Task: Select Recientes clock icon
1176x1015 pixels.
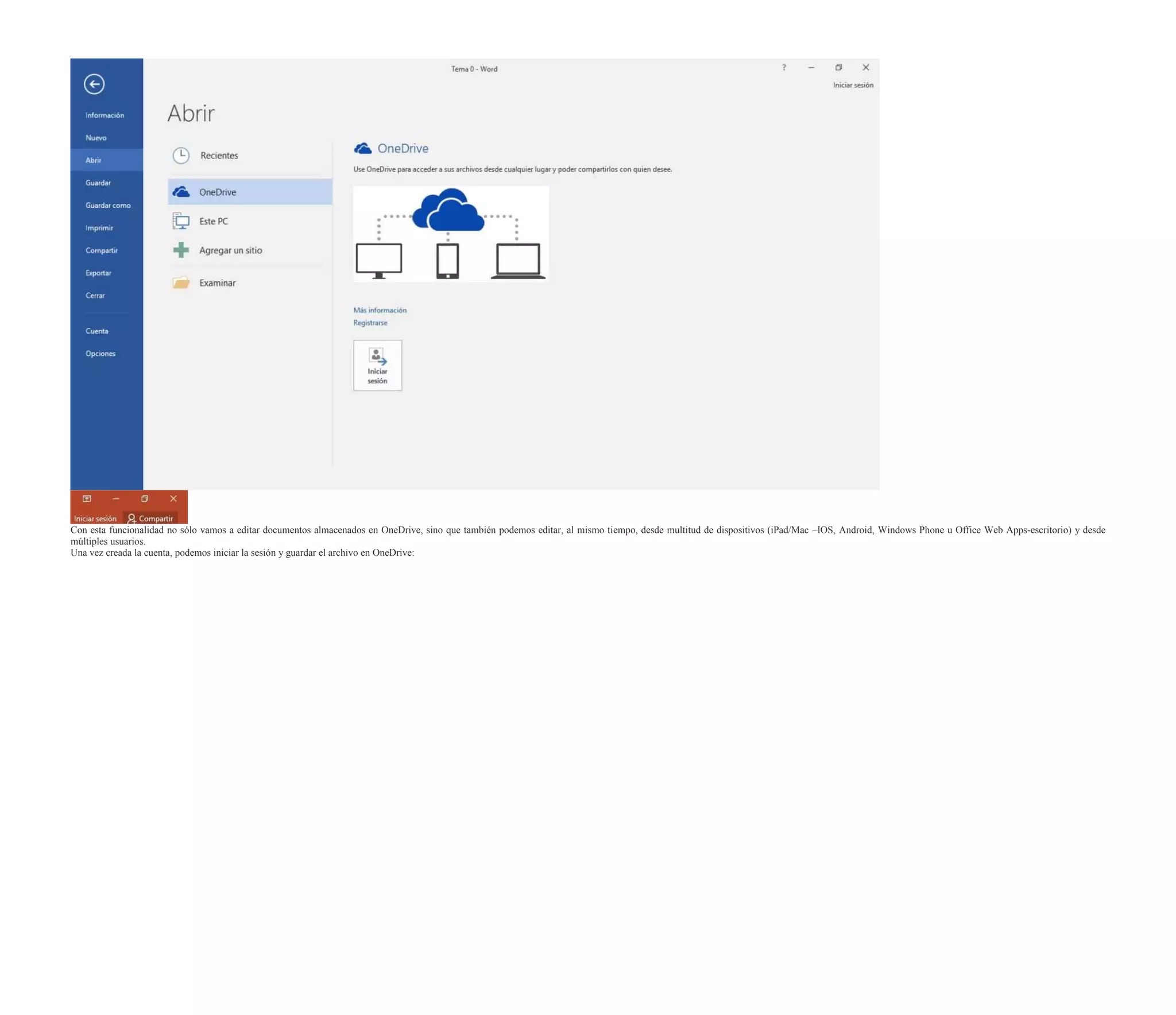Action: (x=181, y=156)
